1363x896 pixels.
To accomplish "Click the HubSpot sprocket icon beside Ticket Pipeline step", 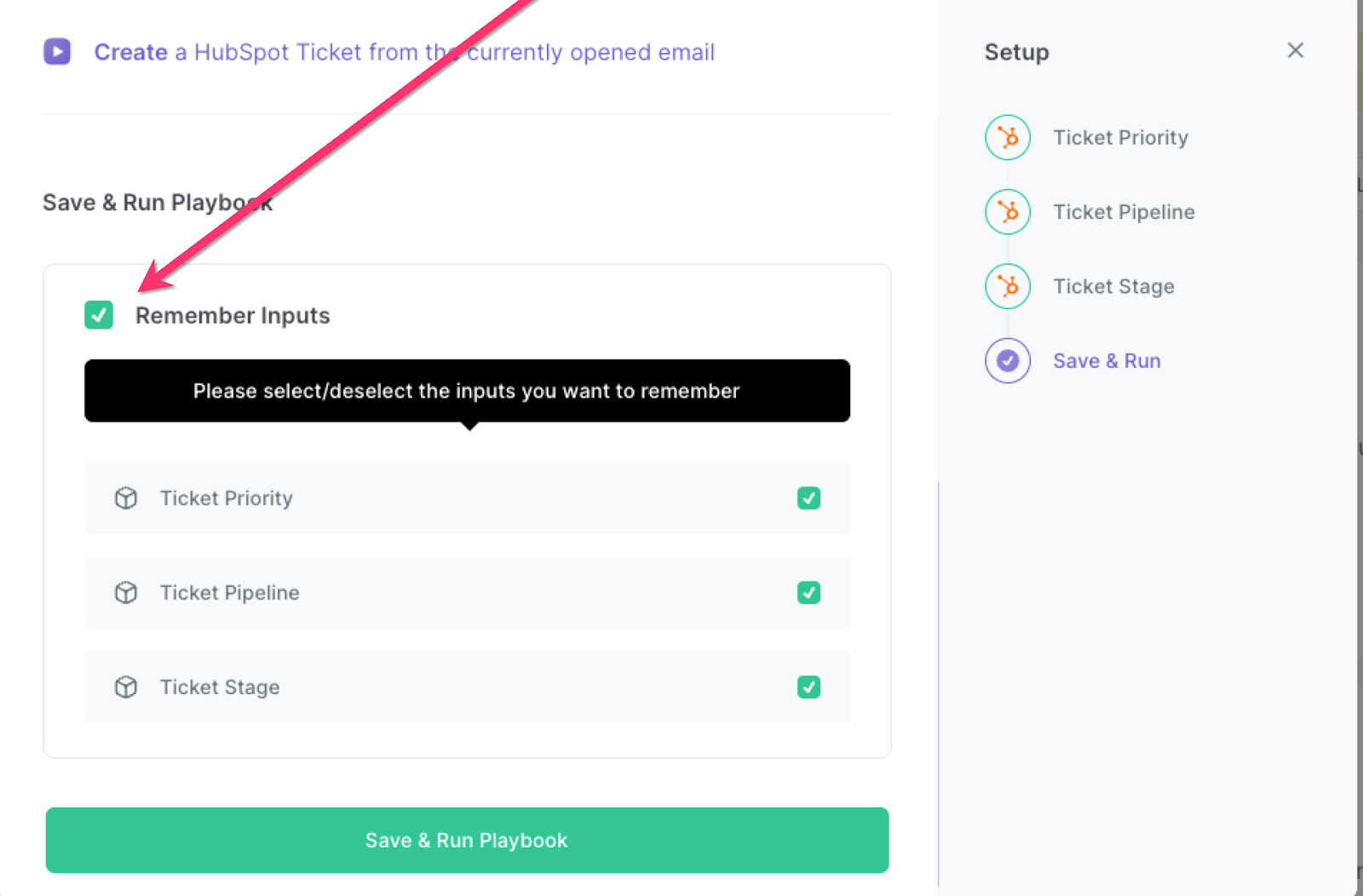I will [x=1007, y=212].
